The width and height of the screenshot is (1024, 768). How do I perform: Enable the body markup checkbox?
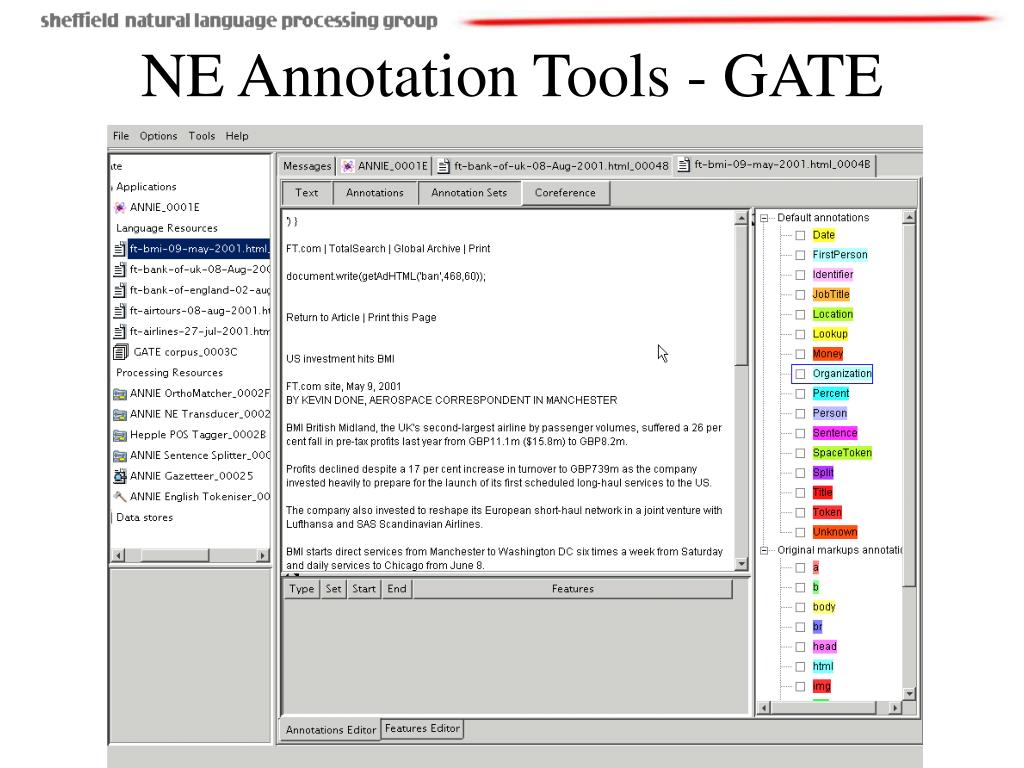coord(800,607)
